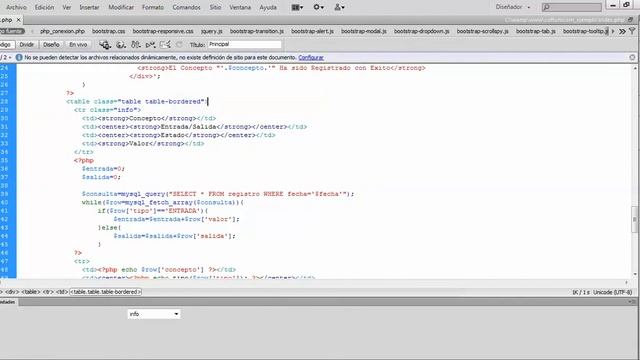Click the Título input field

(x=244, y=44)
